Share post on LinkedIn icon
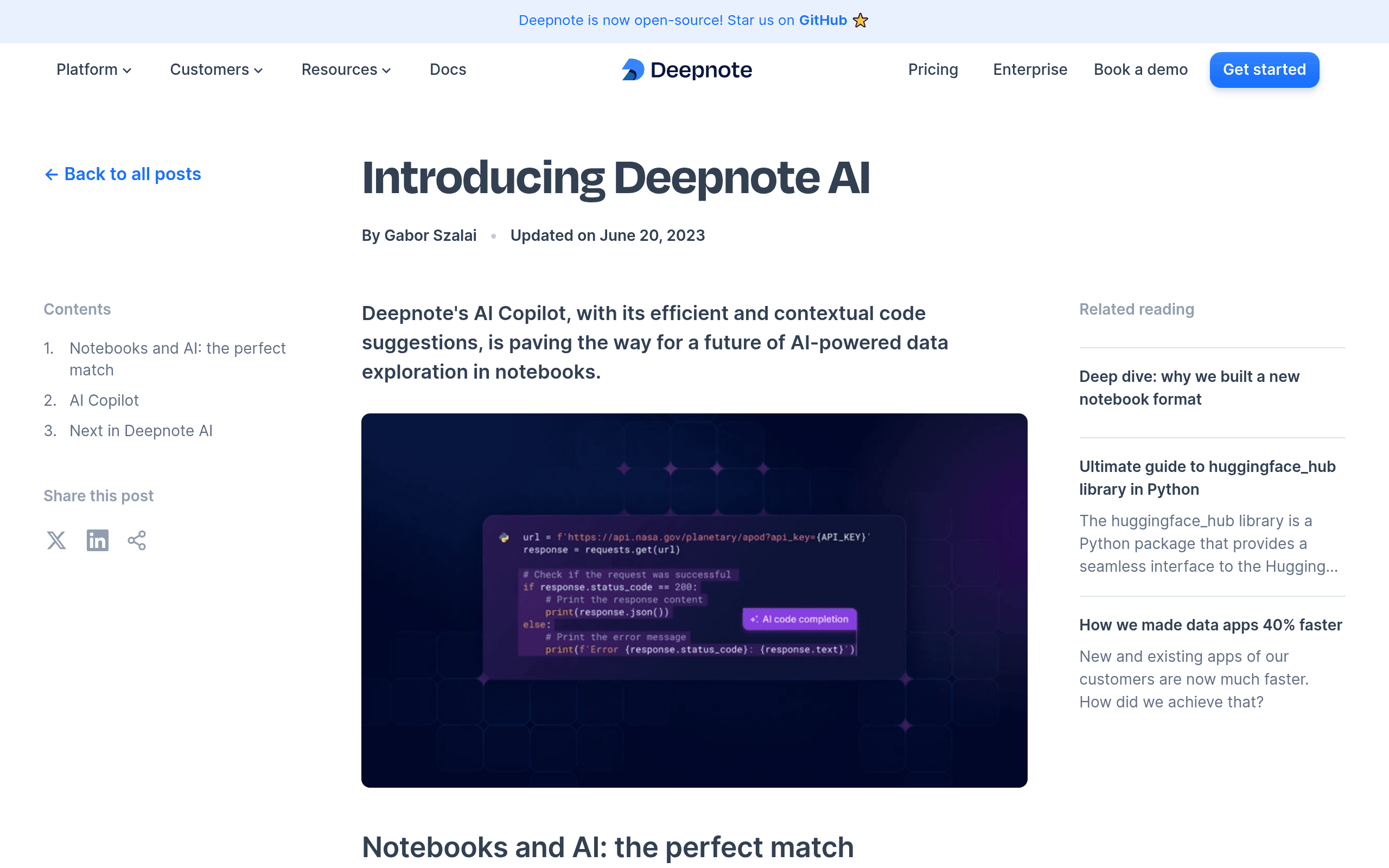 98,540
